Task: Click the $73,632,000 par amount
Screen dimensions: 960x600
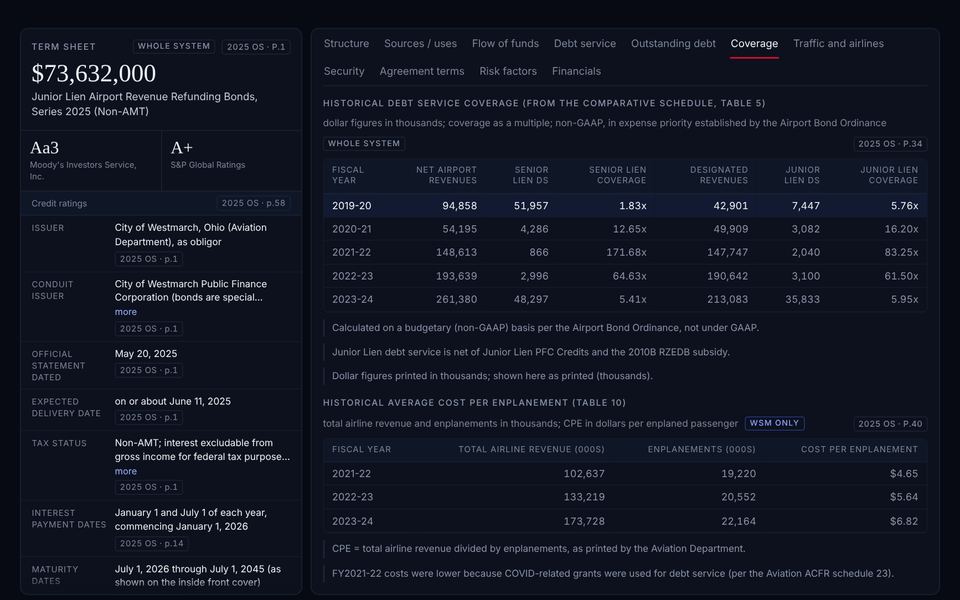Action: pyautogui.click(x=94, y=73)
